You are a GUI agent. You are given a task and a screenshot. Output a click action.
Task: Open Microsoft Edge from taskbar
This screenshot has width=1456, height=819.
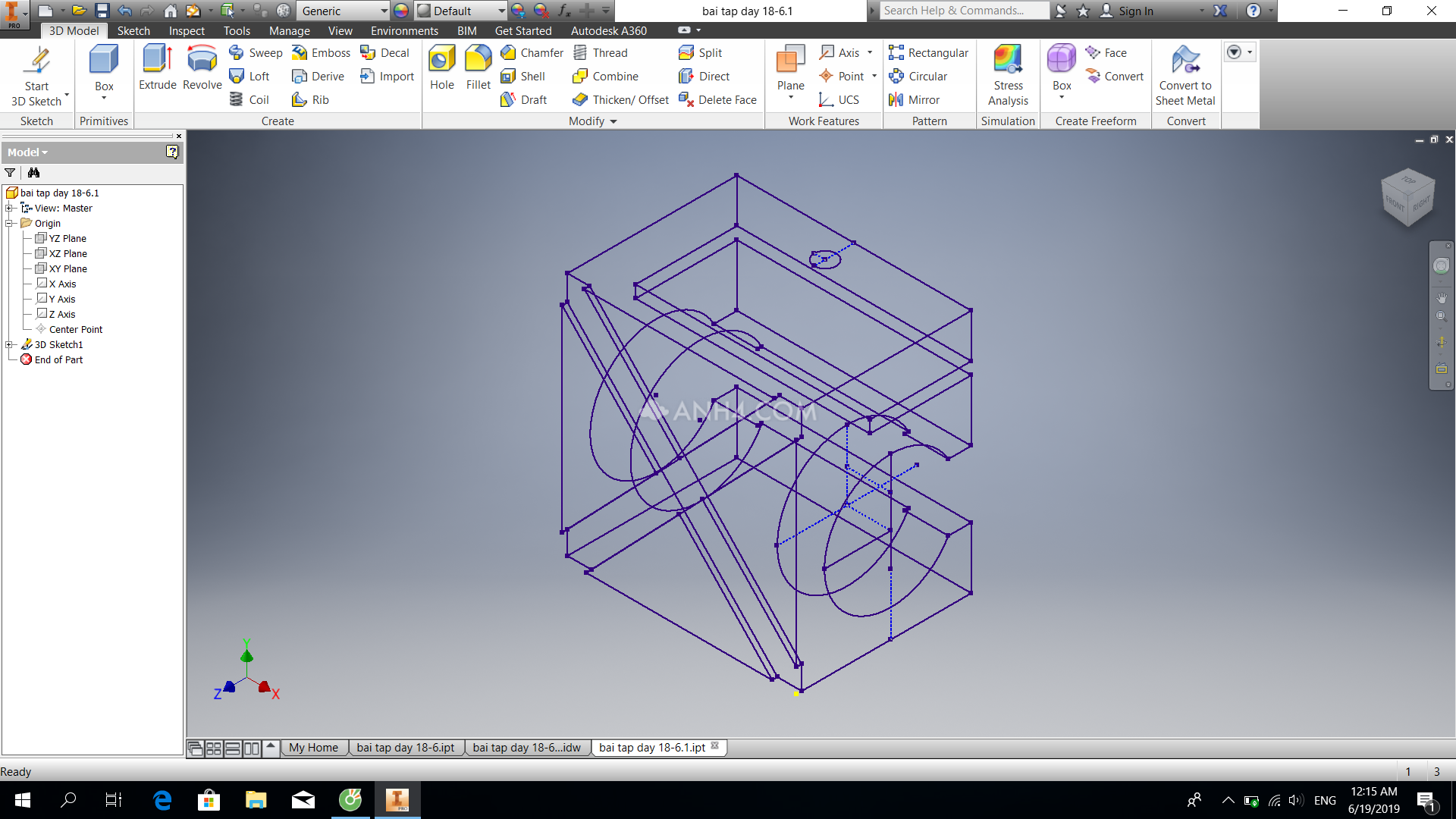[x=162, y=800]
